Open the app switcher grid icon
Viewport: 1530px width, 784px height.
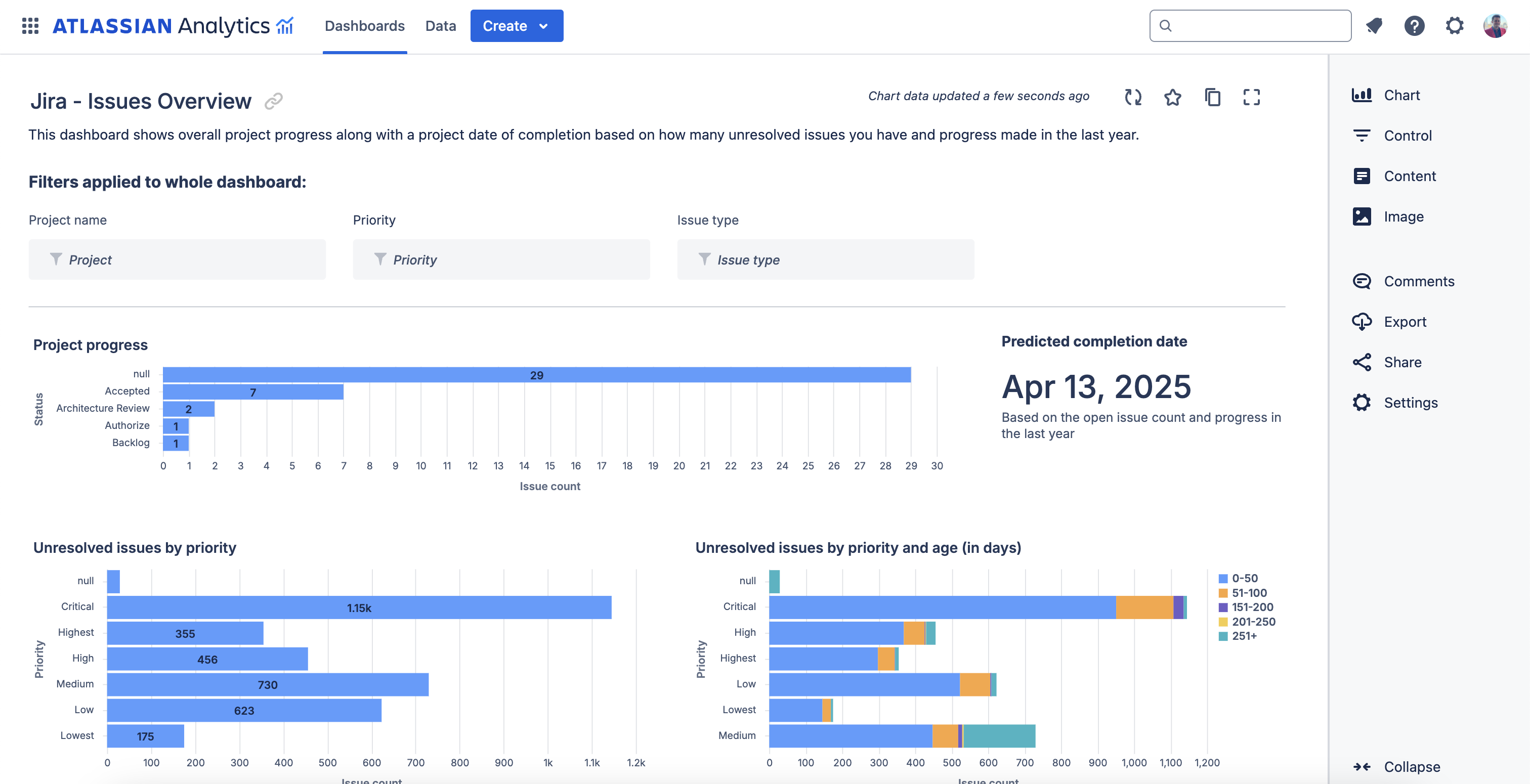click(x=30, y=25)
